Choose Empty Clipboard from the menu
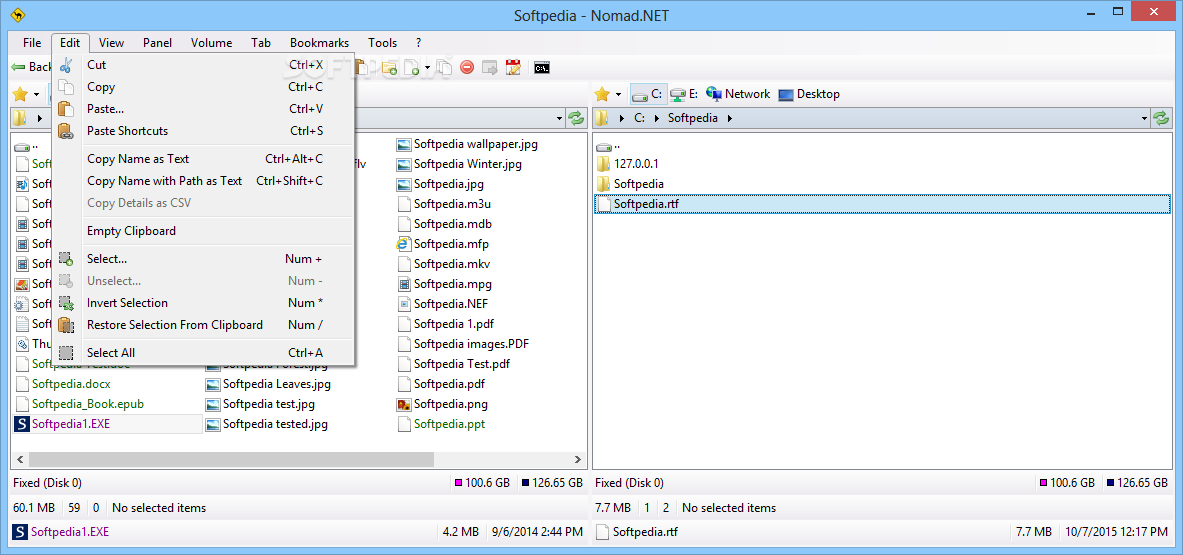 click(x=204, y=231)
